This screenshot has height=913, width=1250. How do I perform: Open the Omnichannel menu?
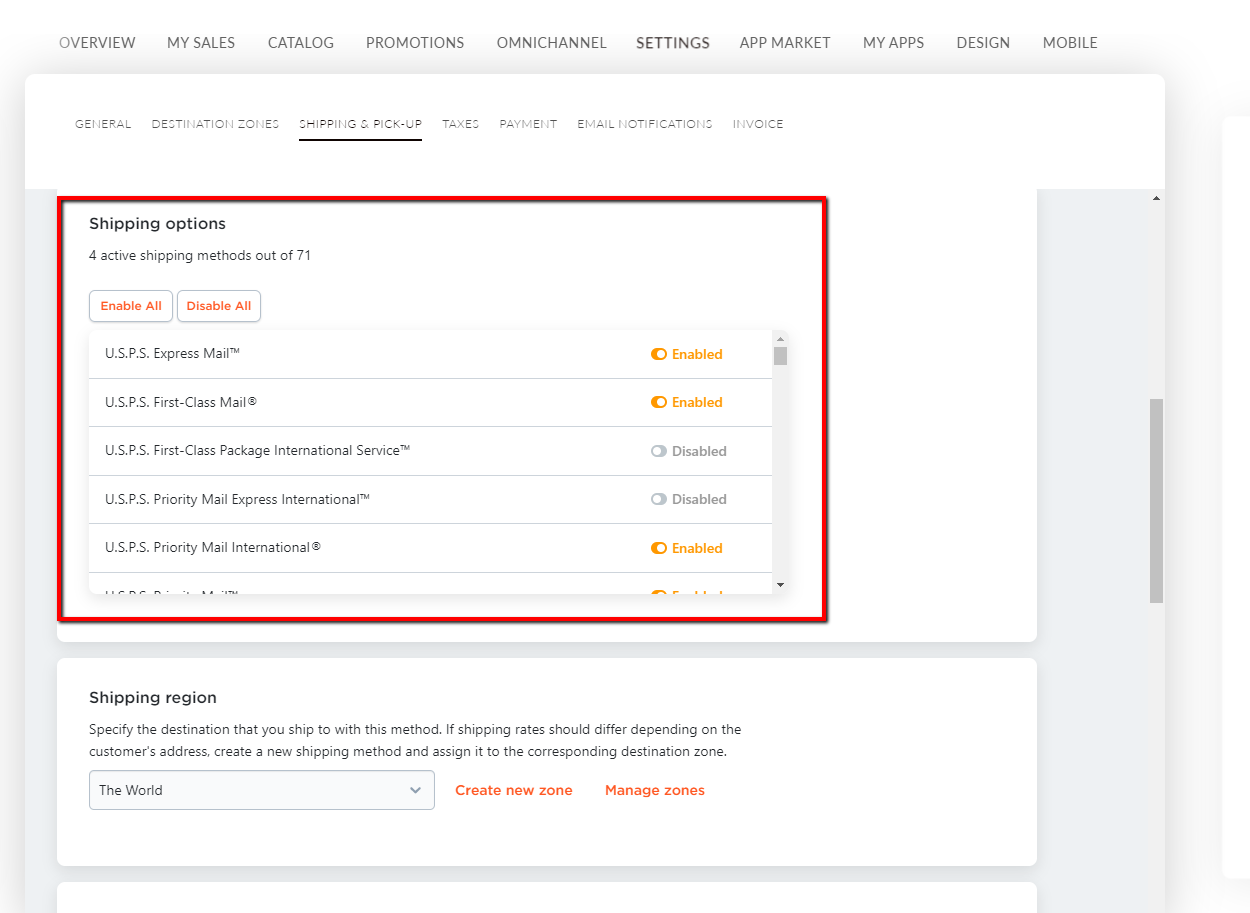pyautogui.click(x=552, y=43)
